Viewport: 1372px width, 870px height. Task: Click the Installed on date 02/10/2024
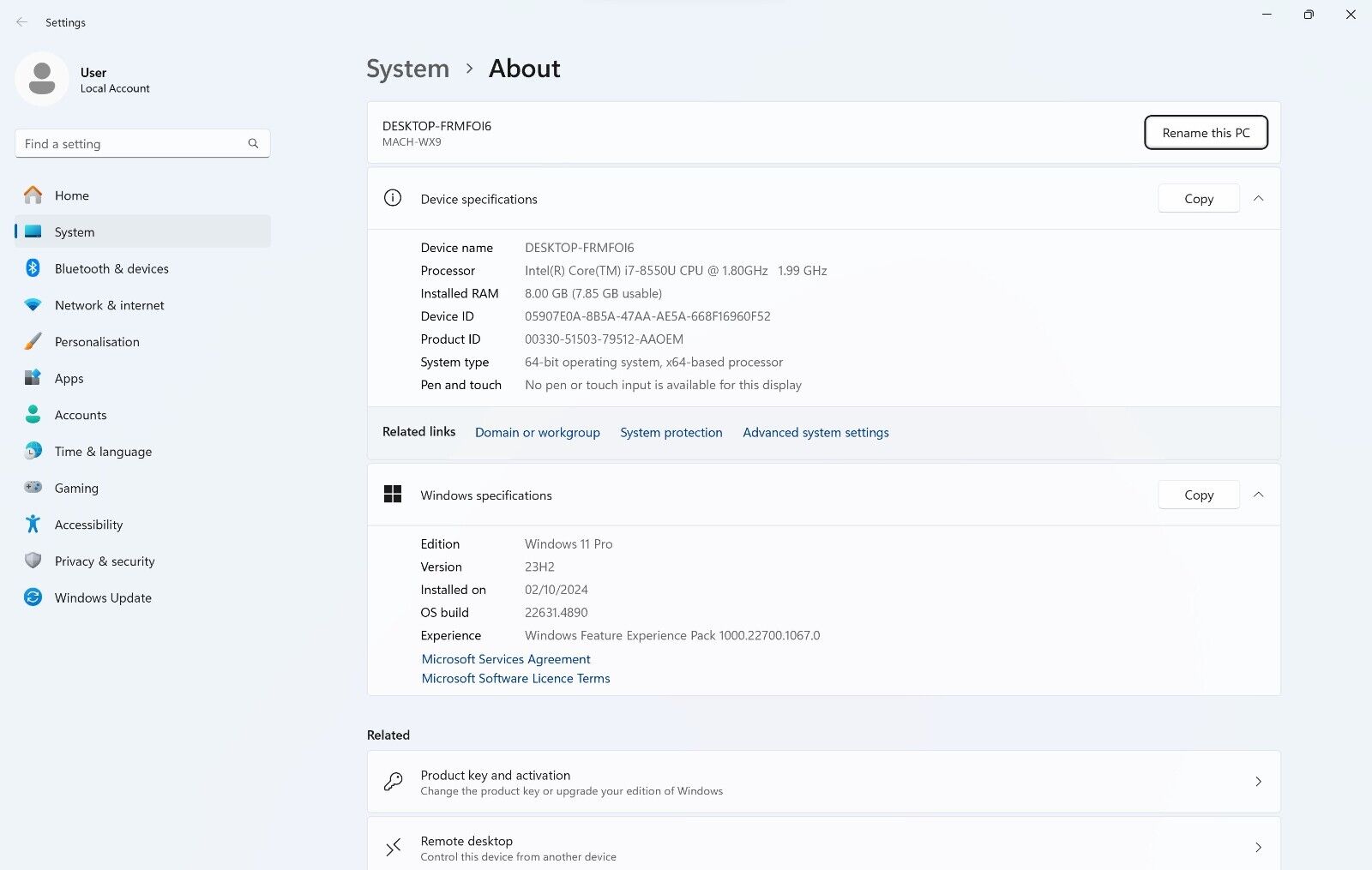click(x=556, y=590)
